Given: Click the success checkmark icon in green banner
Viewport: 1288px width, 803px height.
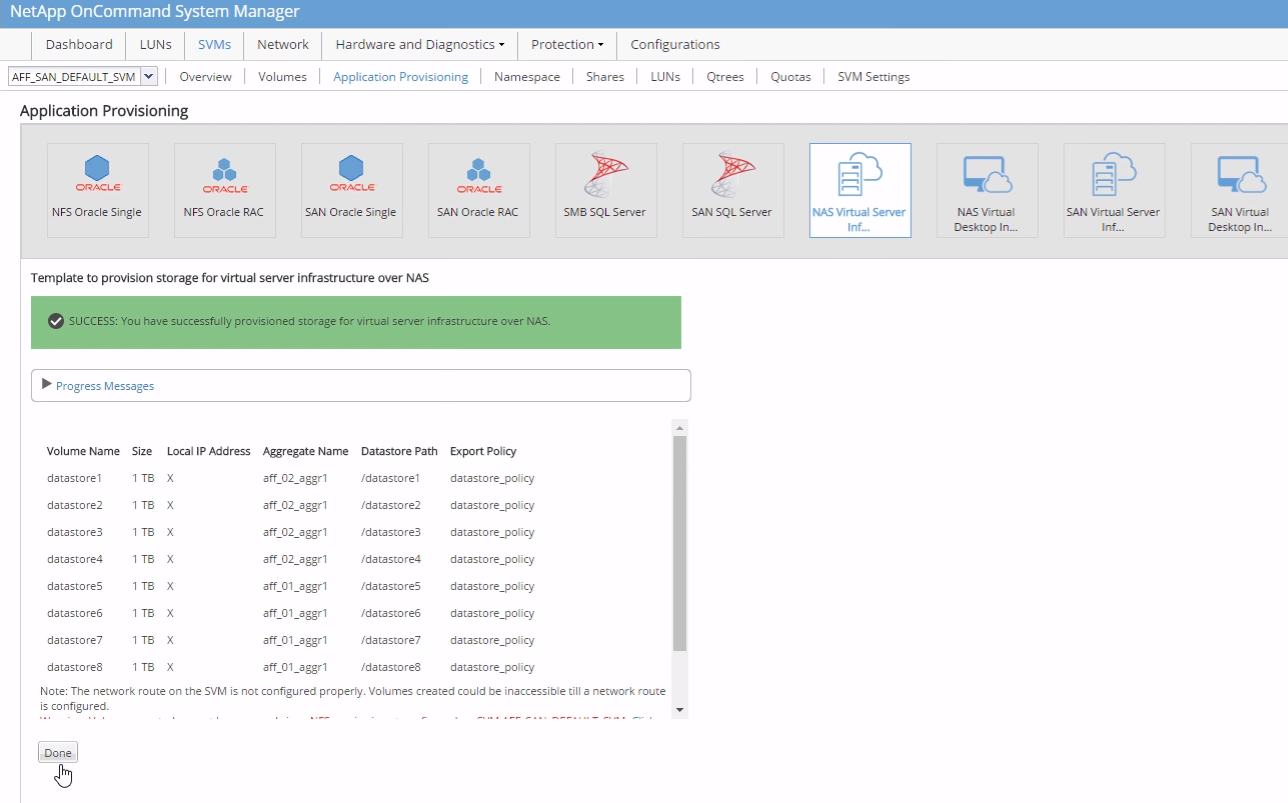Looking at the screenshot, I should tap(56, 321).
